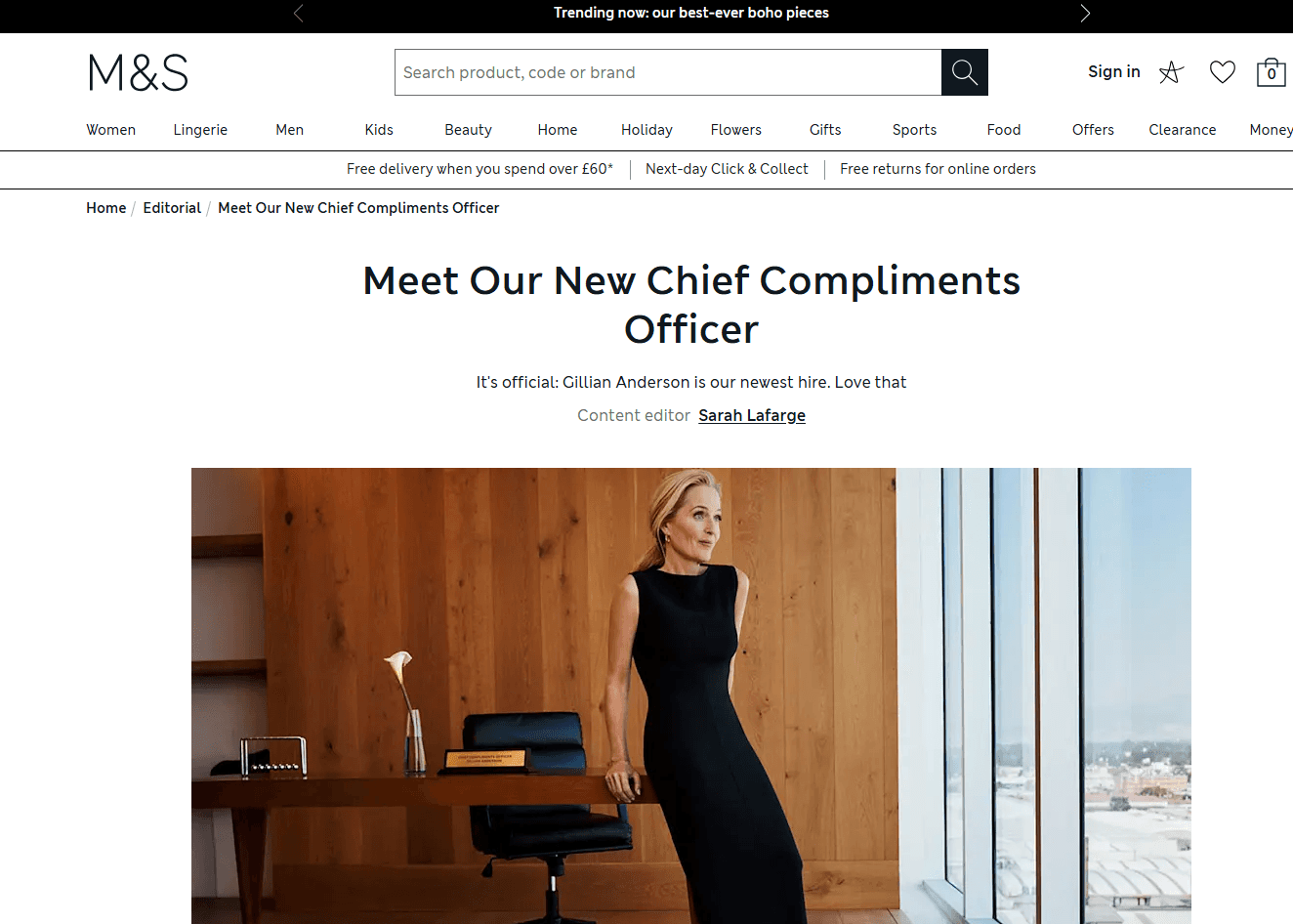Go to Editorial breadcrumb

tap(172, 208)
